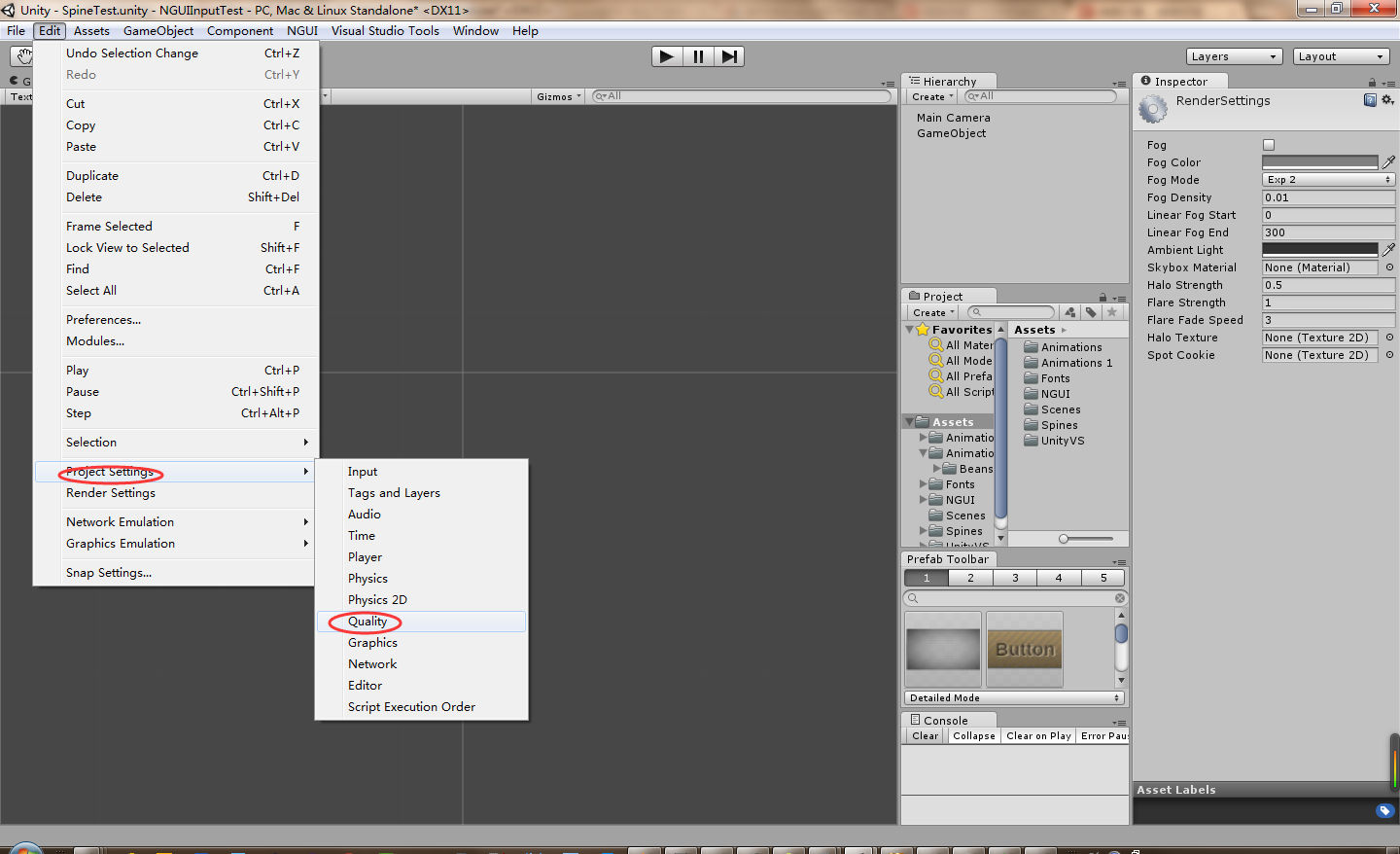This screenshot has width=1400, height=854.
Task: Click the search-by-label tag icon in Project panel
Action: 1090,311
